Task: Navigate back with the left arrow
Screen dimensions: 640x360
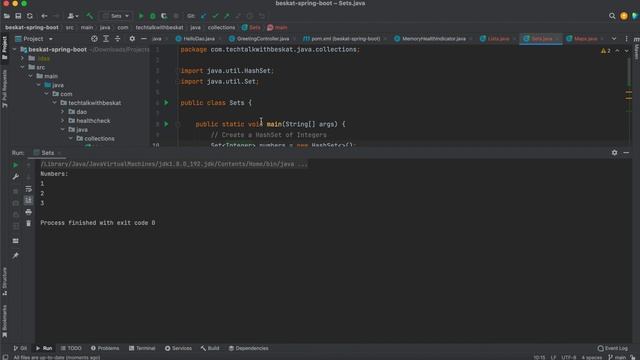Action: pyautogui.click(x=44, y=16)
